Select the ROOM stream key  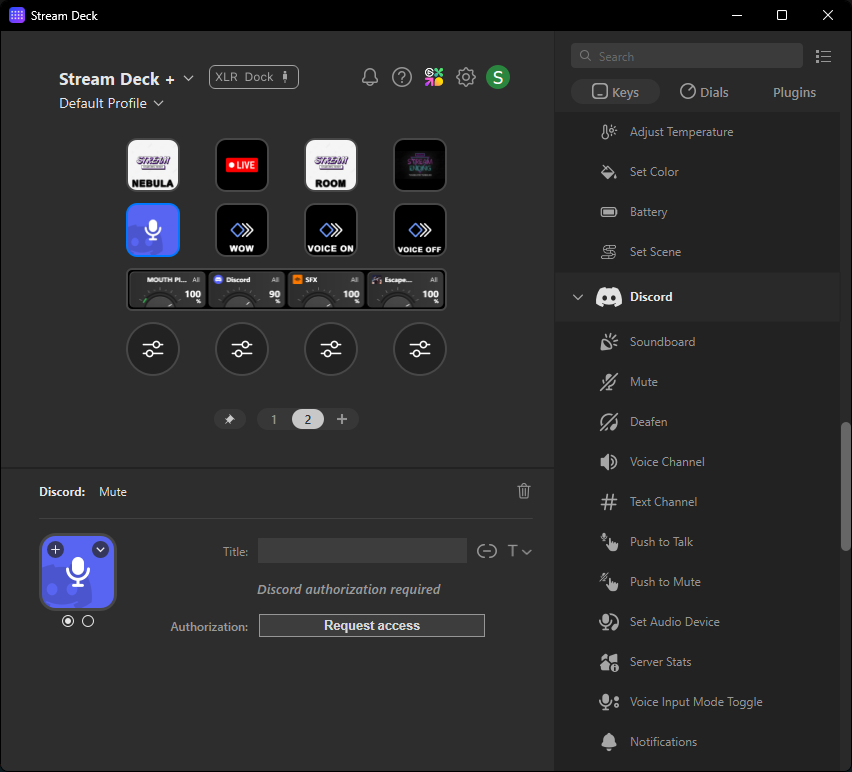coord(331,165)
